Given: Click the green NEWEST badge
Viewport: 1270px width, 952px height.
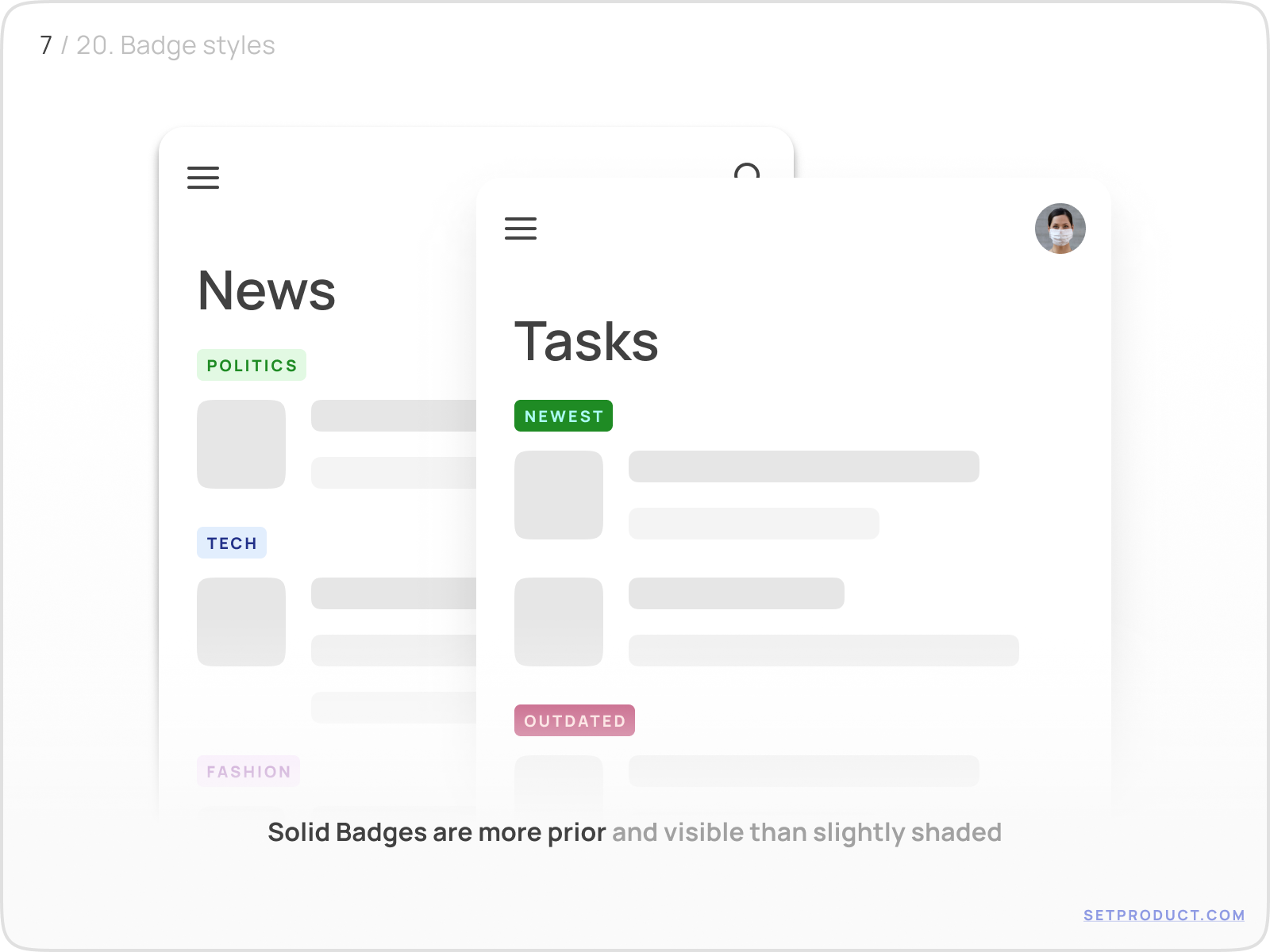Looking at the screenshot, I should click(564, 415).
